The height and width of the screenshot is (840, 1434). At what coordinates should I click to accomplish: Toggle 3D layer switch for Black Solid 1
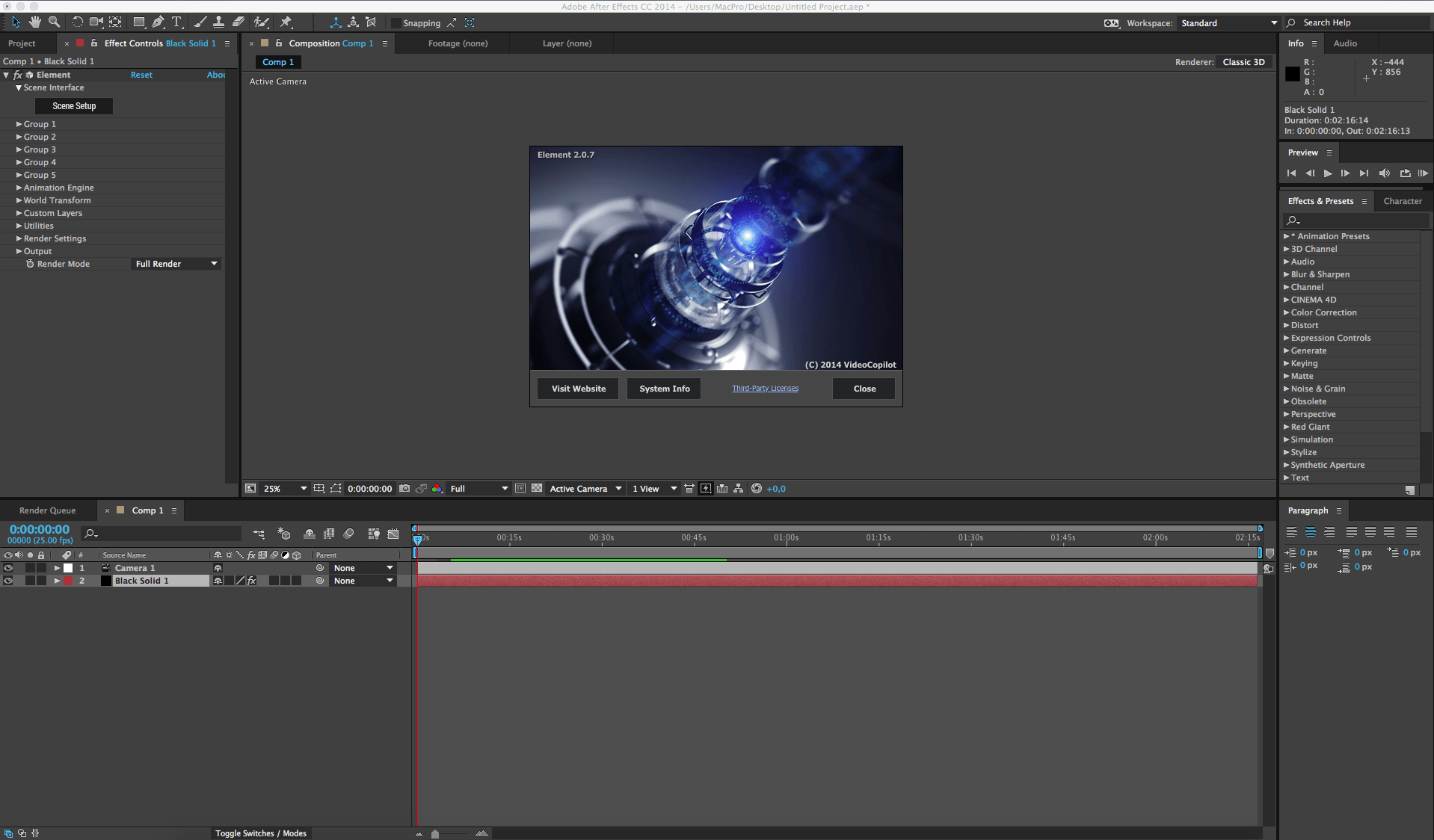point(296,581)
